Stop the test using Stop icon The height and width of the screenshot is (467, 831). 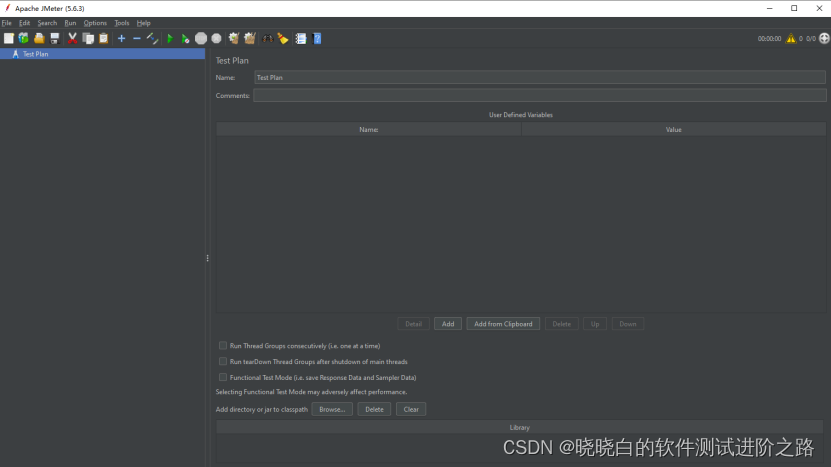point(201,38)
